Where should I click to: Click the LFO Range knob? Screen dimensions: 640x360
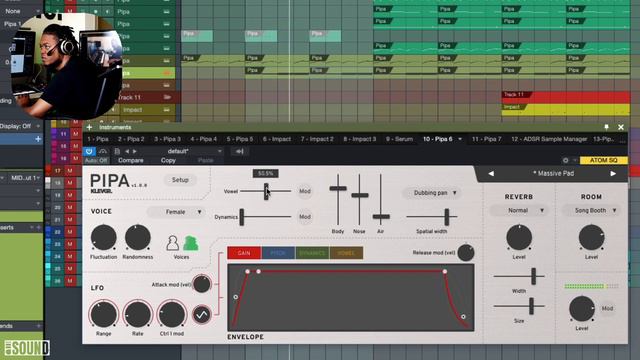(x=104, y=315)
